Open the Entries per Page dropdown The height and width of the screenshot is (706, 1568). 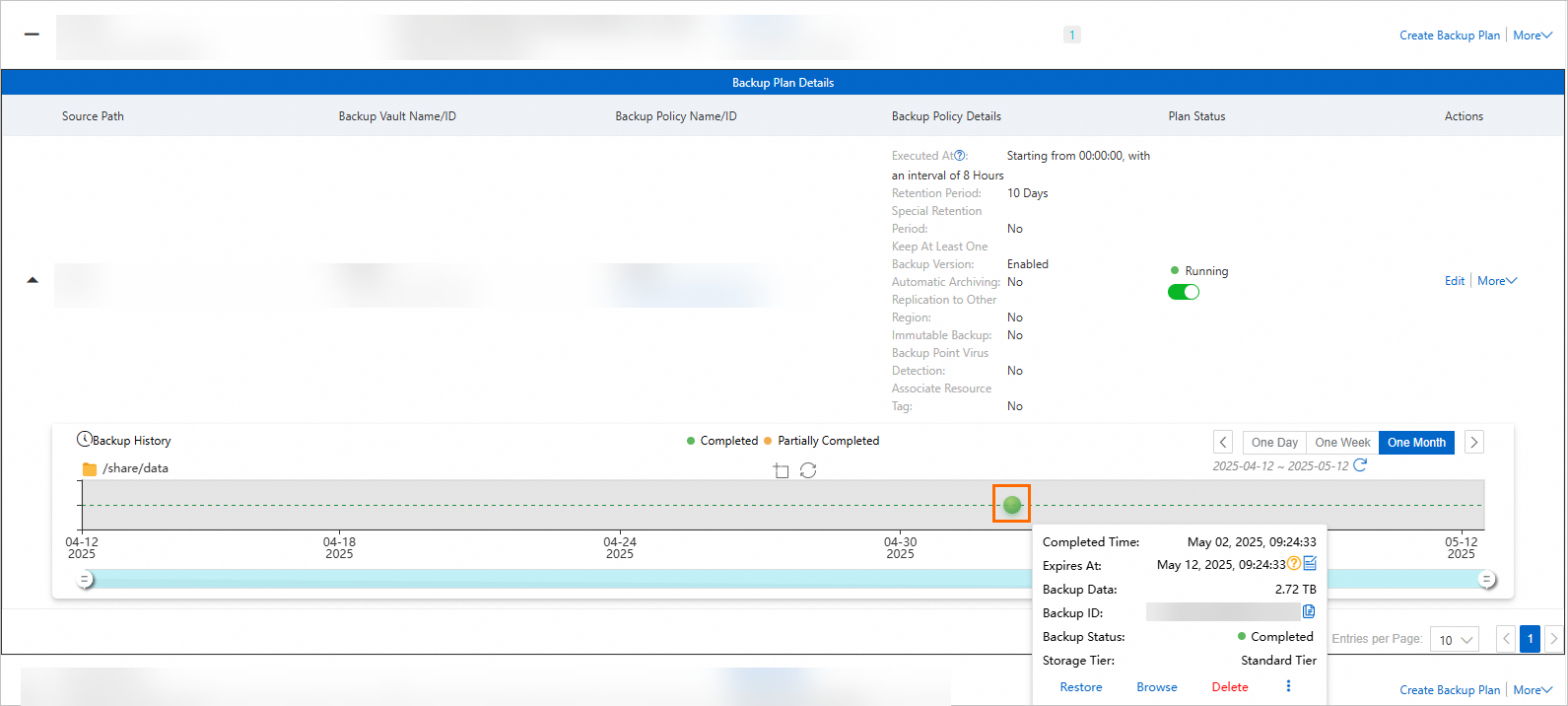(x=1455, y=640)
